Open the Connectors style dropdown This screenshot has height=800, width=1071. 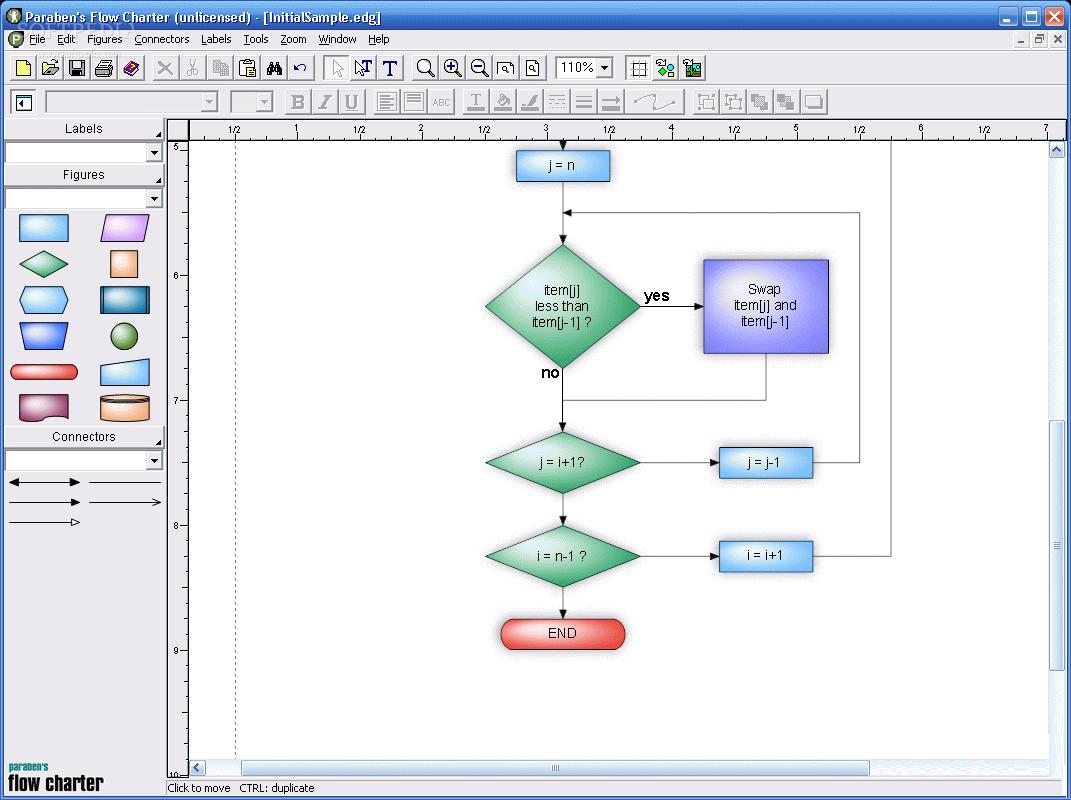pos(154,461)
